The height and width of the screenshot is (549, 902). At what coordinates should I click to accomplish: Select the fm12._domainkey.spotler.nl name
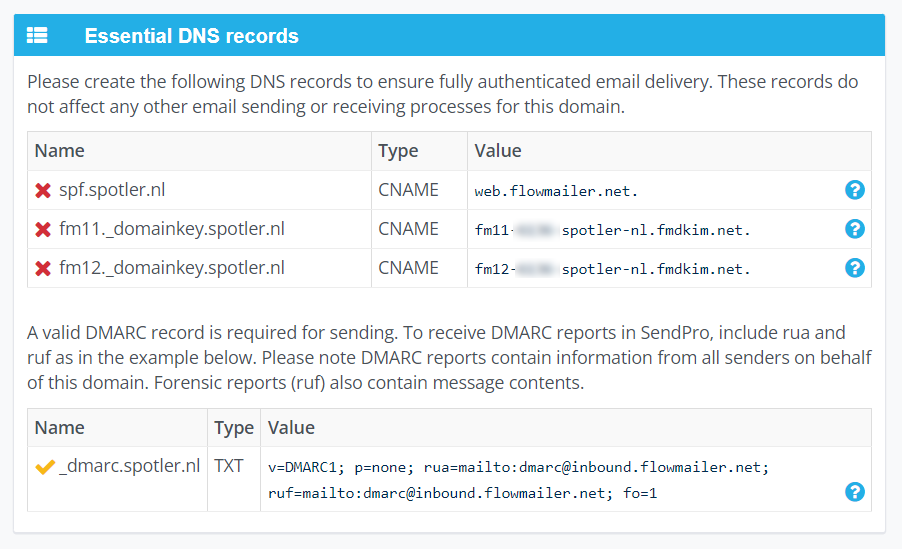point(172,268)
